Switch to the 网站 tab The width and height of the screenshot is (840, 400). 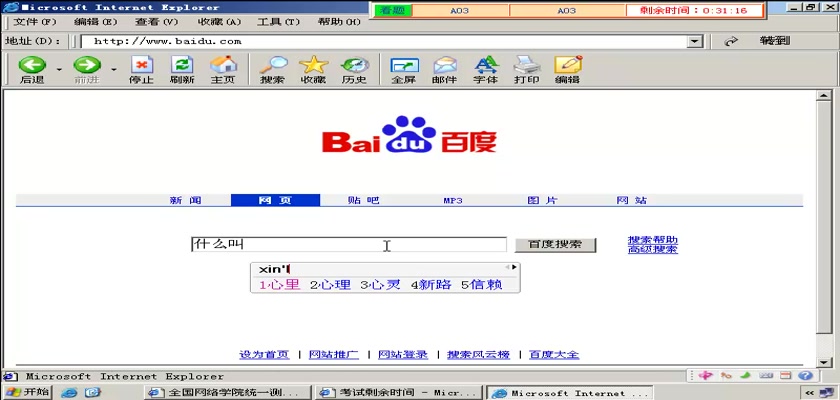(632, 200)
